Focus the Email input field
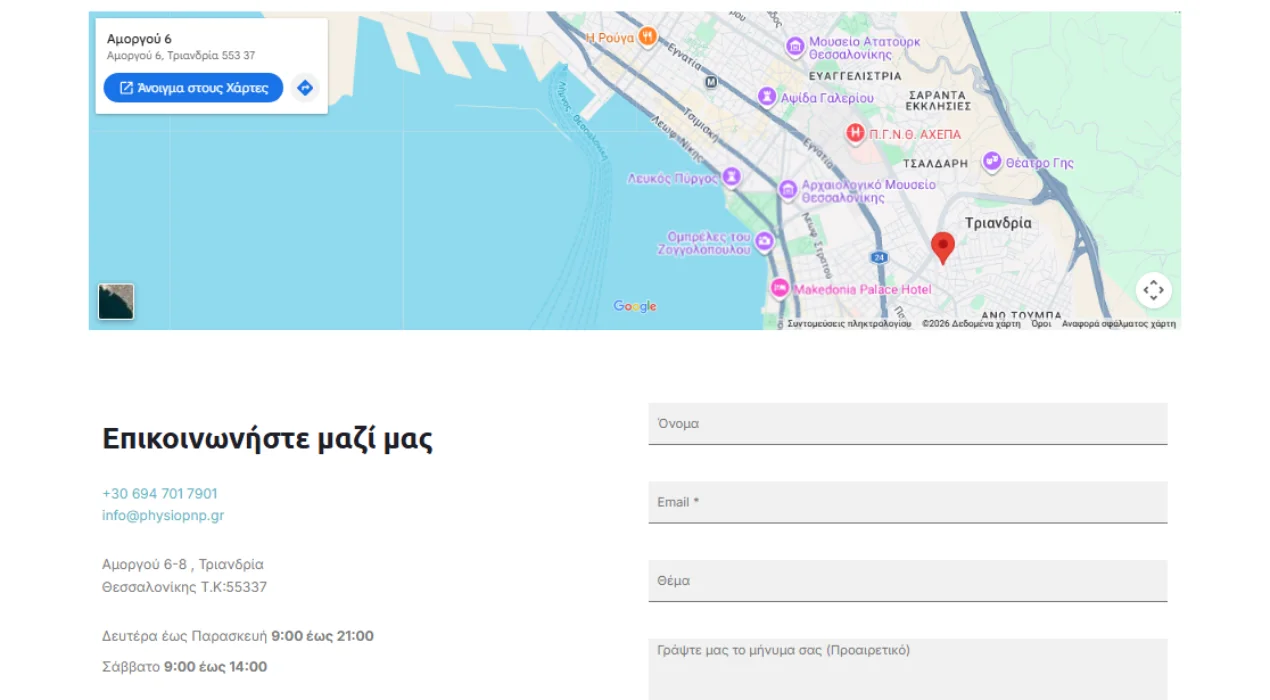Viewport: 1270px width, 700px height. 908,502
